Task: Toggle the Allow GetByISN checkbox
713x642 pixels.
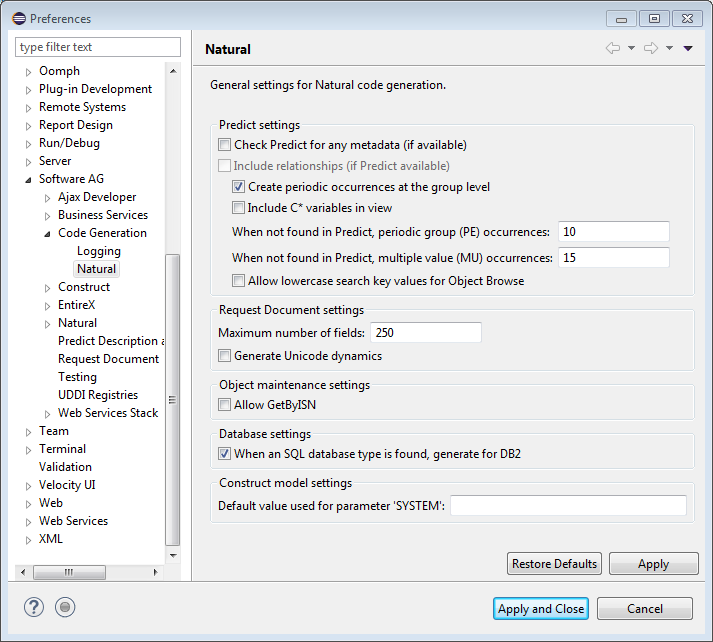Action: point(225,404)
